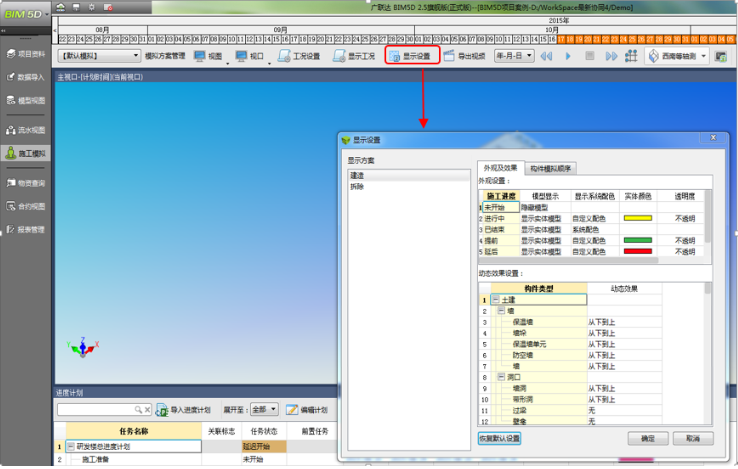This screenshot has height=469, width=738.
Task: Click 确定 in the 显示设置 dialog
Action: tap(648, 438)
